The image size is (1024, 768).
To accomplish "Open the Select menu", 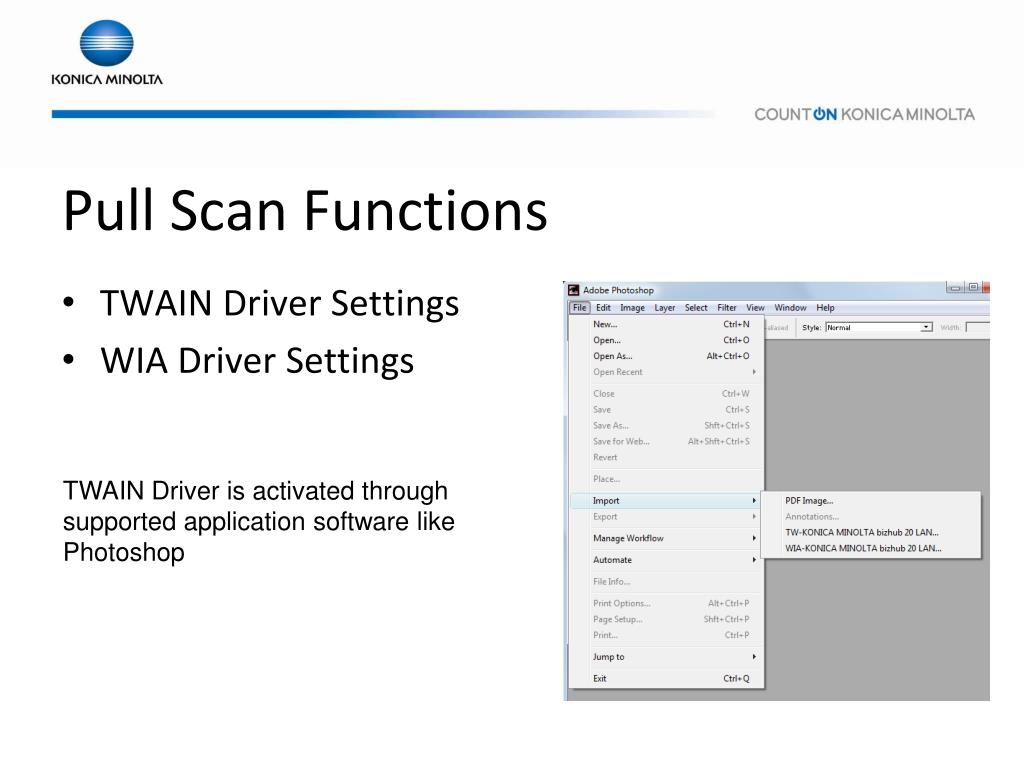I will (696, 308).
